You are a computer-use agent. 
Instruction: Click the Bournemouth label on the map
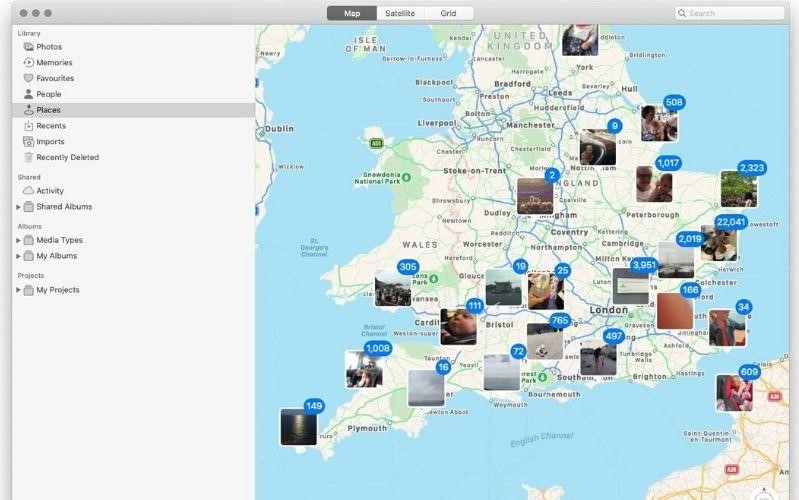[554, 394]
